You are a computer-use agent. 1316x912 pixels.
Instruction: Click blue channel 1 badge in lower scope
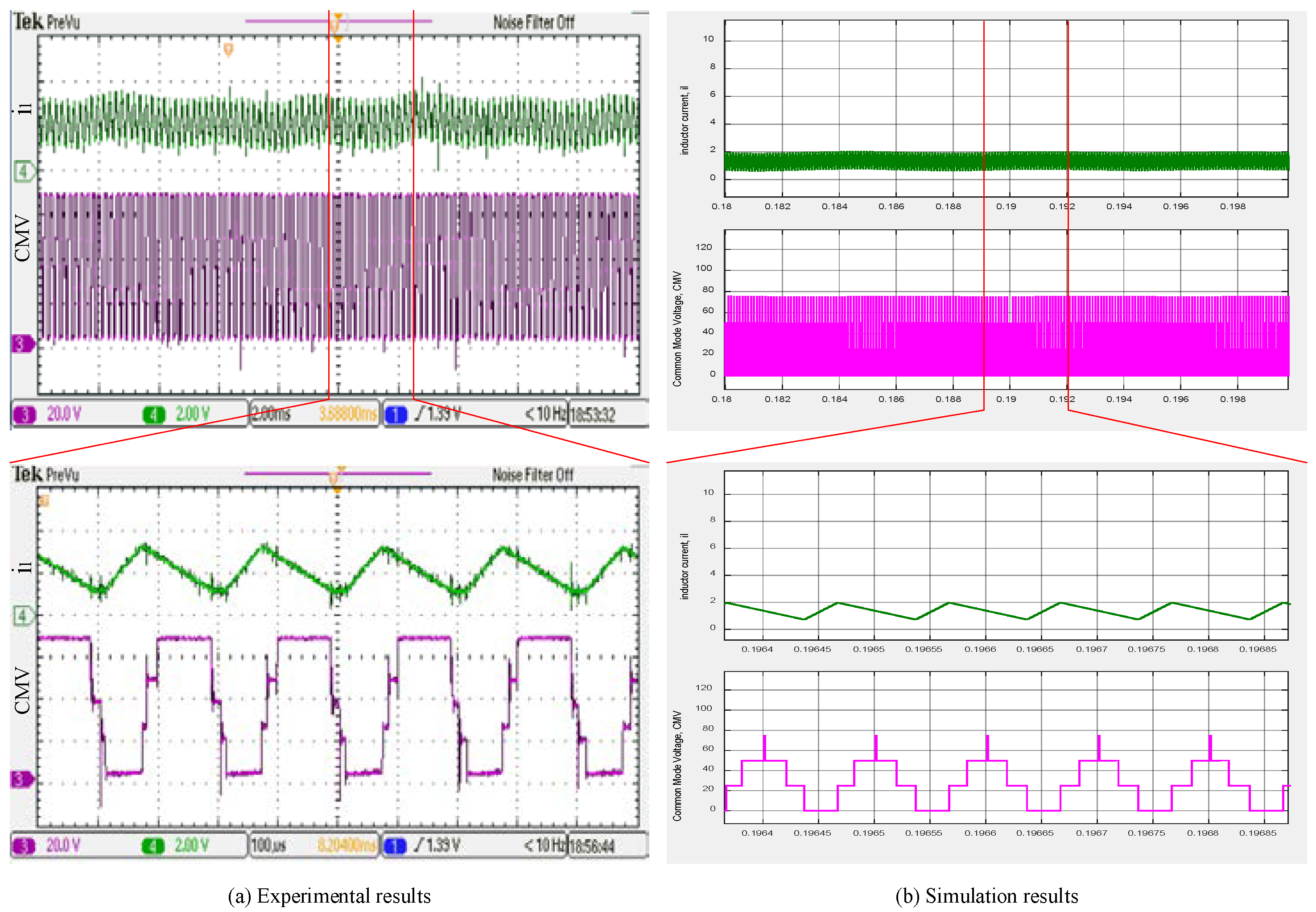tap(395, 846)
